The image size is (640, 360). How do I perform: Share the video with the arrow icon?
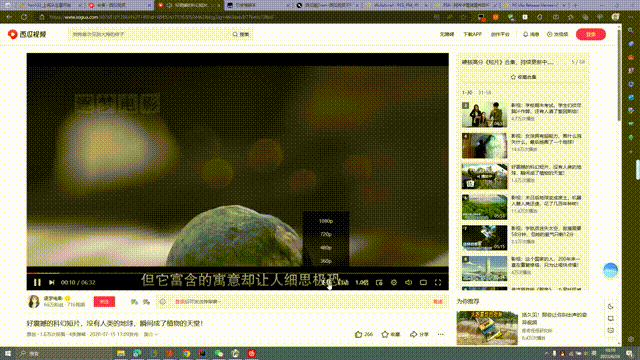tap(419, 334)
